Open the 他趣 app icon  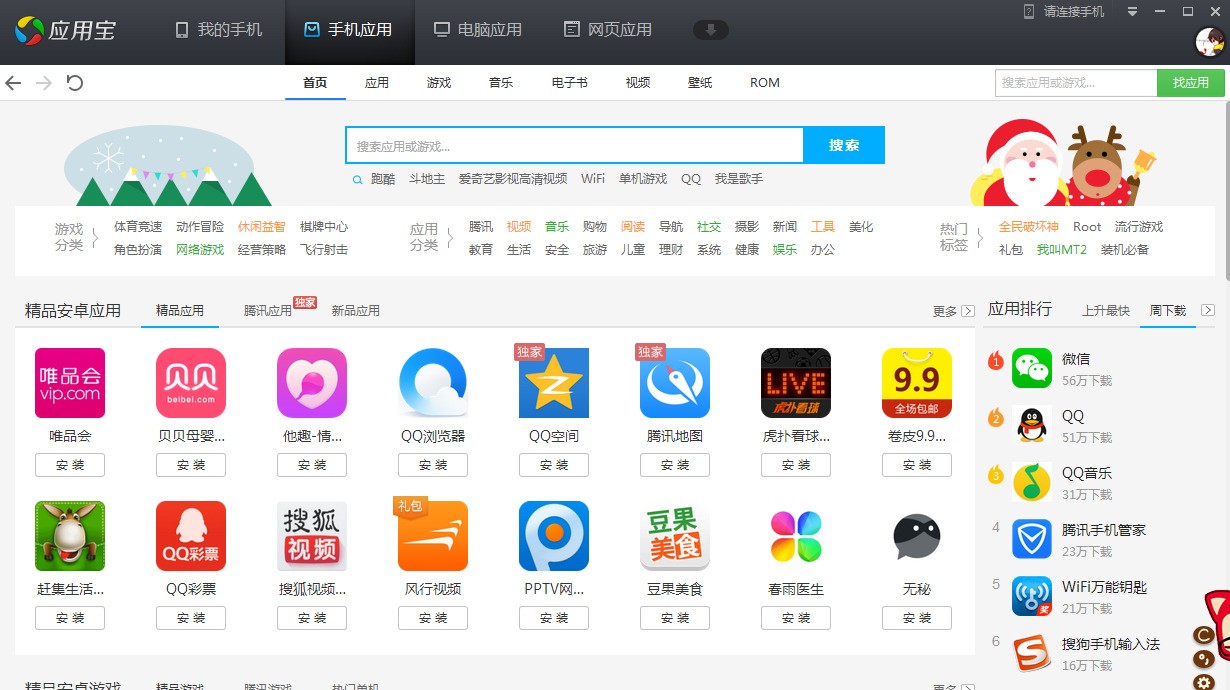point(312,383)
